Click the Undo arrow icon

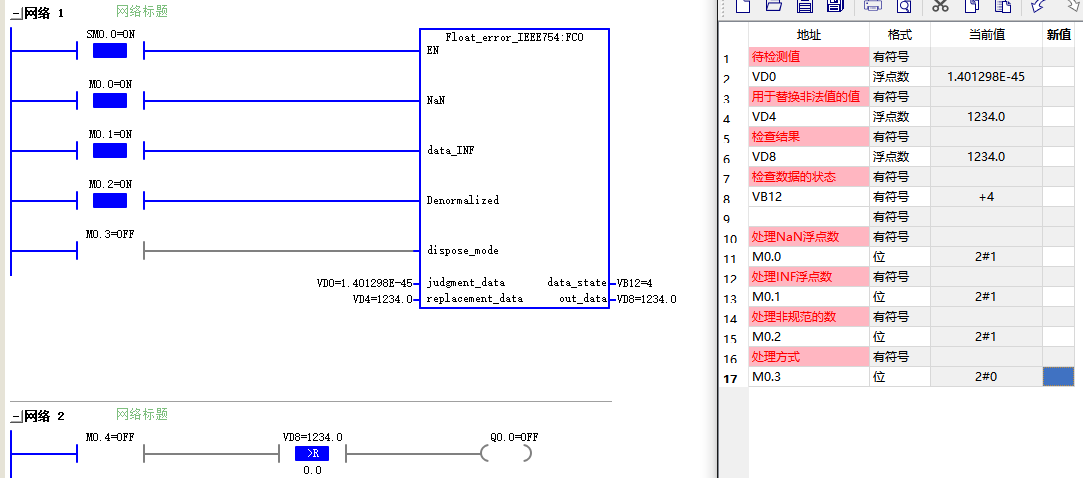pos(1037,6)
